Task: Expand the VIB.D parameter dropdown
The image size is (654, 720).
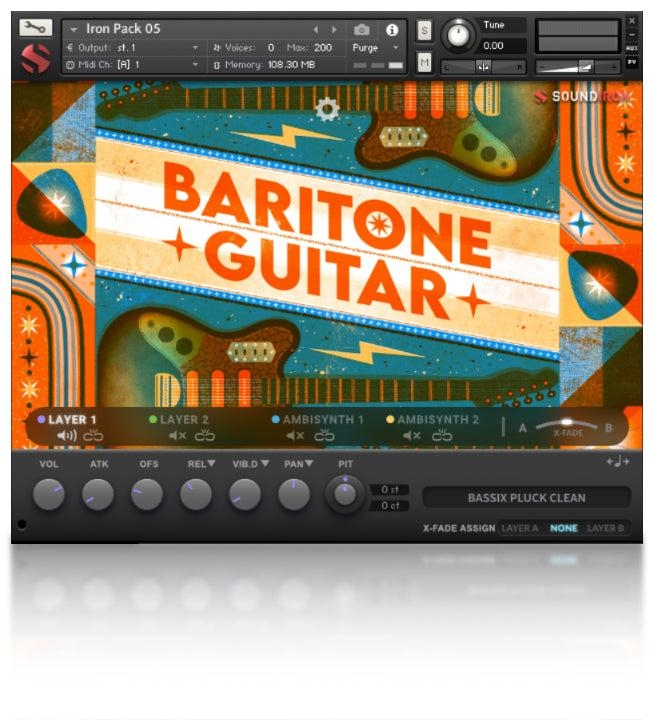Action: point(251,464)
